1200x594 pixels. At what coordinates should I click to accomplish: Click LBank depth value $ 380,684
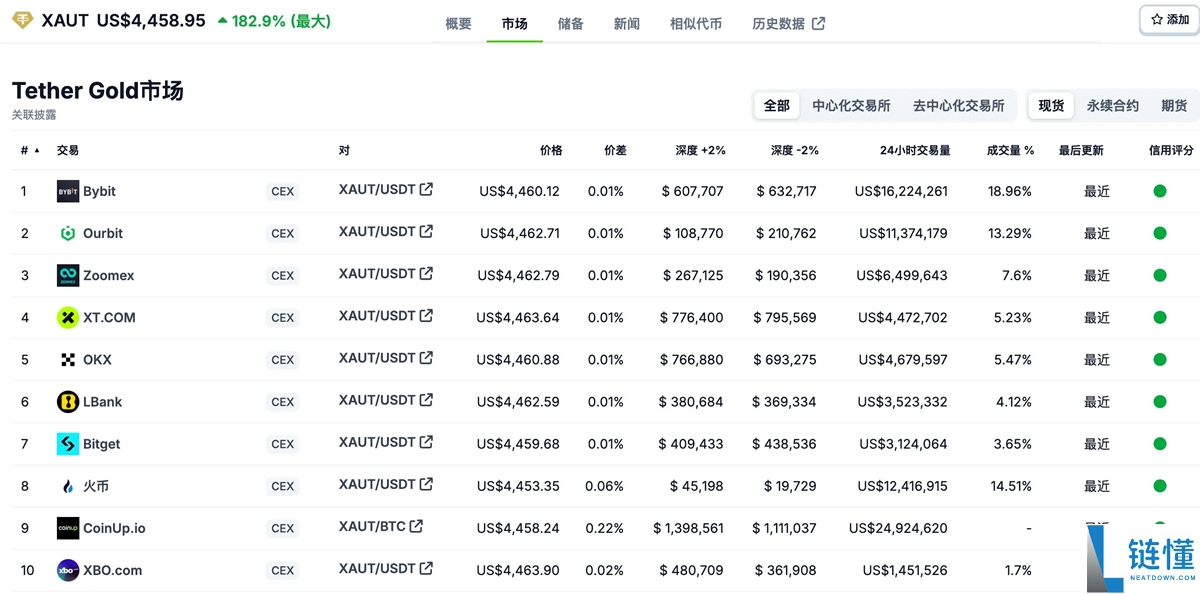pyautogui.click(x=691, y=401)
